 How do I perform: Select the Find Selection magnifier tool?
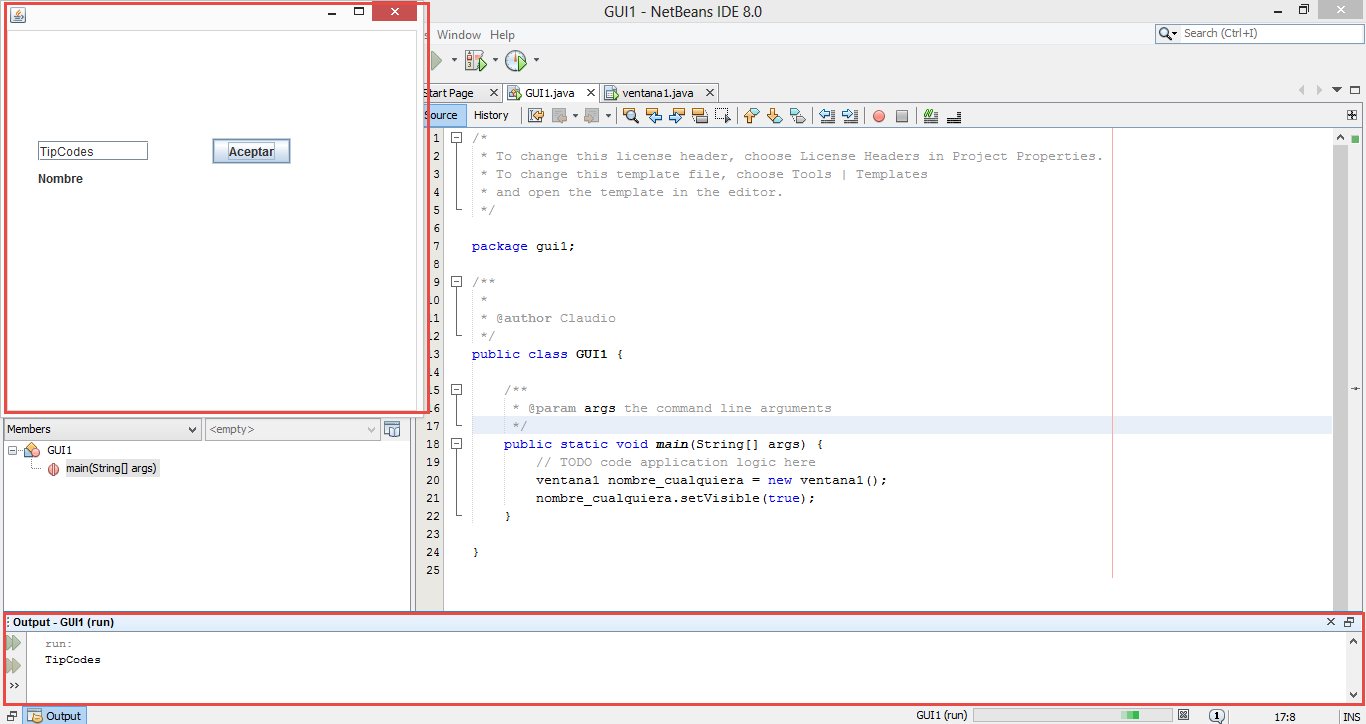point(631,115)
